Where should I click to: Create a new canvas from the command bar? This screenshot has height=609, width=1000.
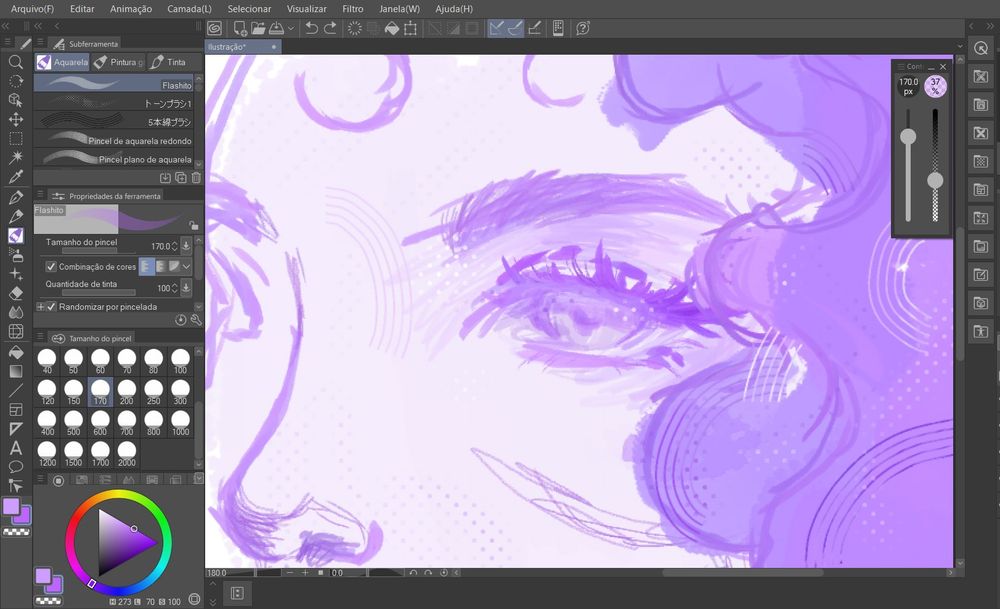240,28
